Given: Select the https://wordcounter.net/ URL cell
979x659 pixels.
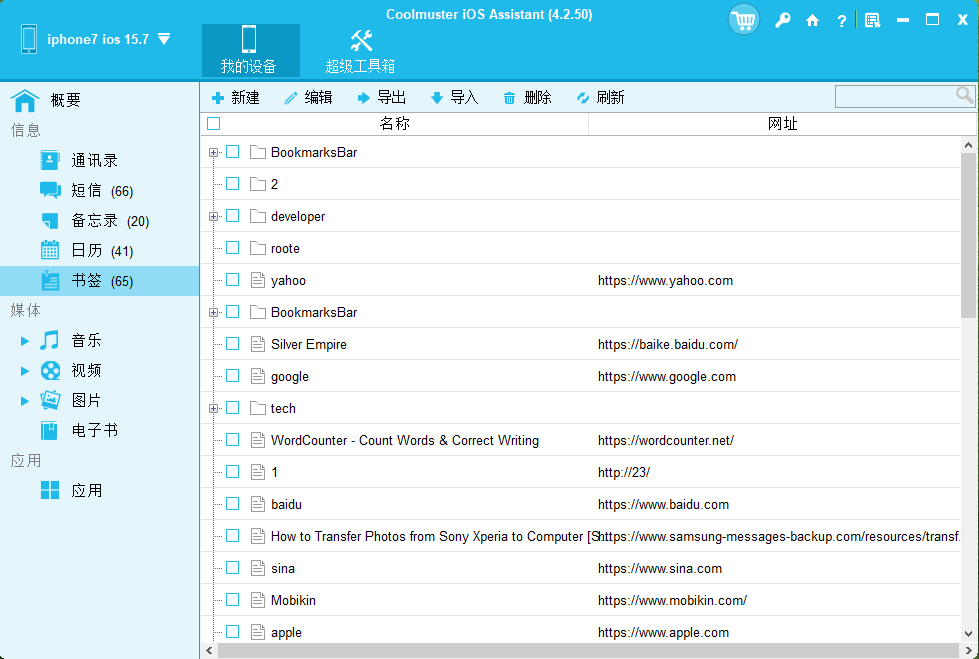Looking at the screenshot, I should pyautogui.click(x=666, y=440).
